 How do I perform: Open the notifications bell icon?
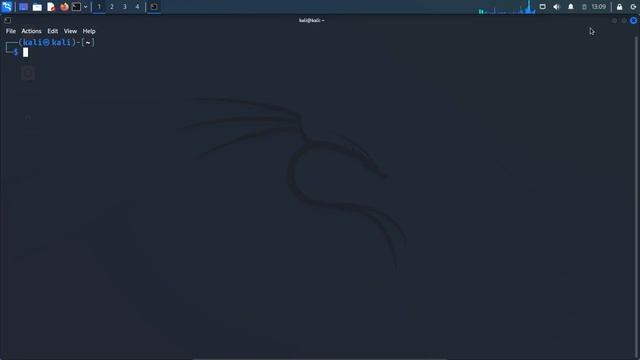(571, 7)
